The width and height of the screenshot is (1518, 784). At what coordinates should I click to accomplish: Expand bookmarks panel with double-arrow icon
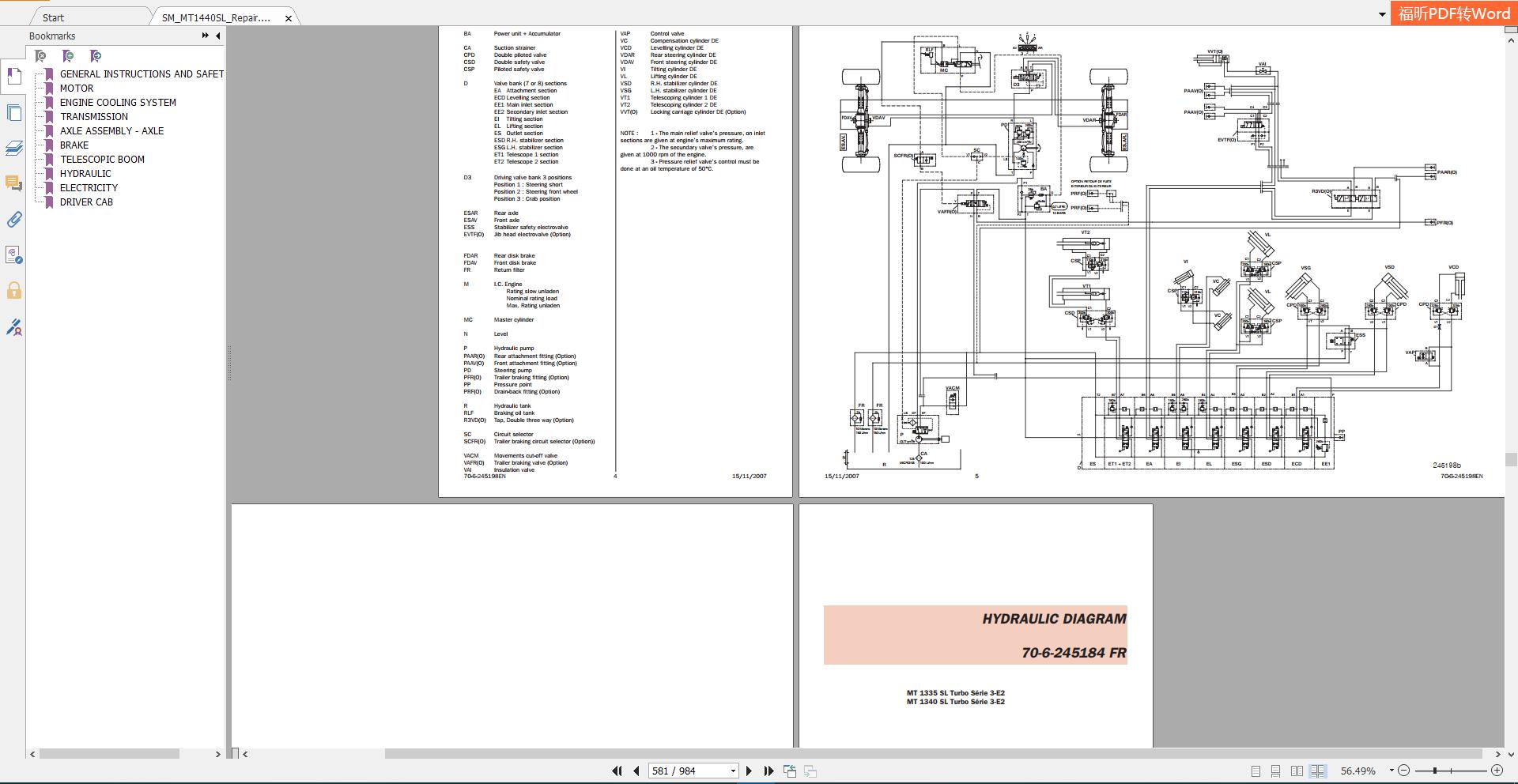point(205,36)
